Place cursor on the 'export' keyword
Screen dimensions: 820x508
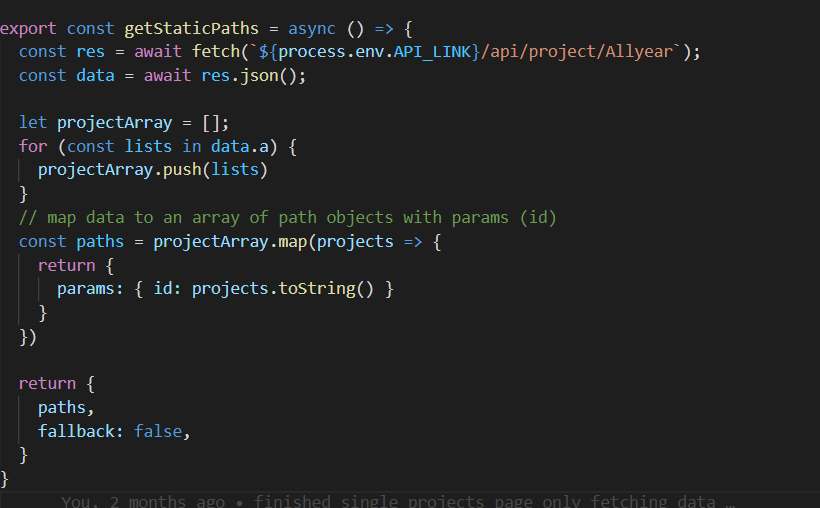click(28, 29)
